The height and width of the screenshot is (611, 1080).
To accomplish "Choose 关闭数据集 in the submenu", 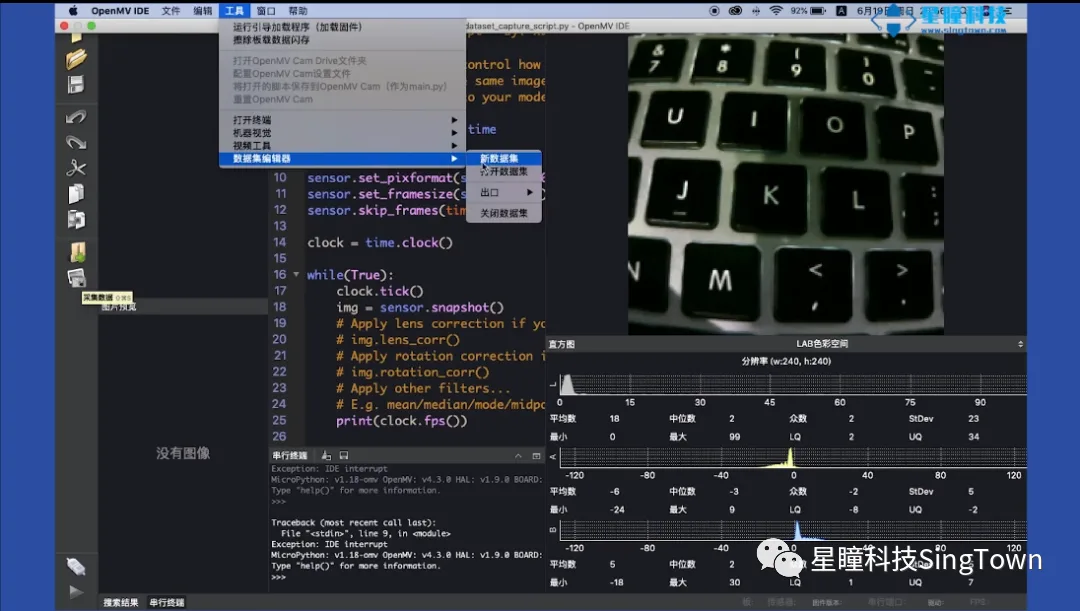I will (x=504, y=214).
